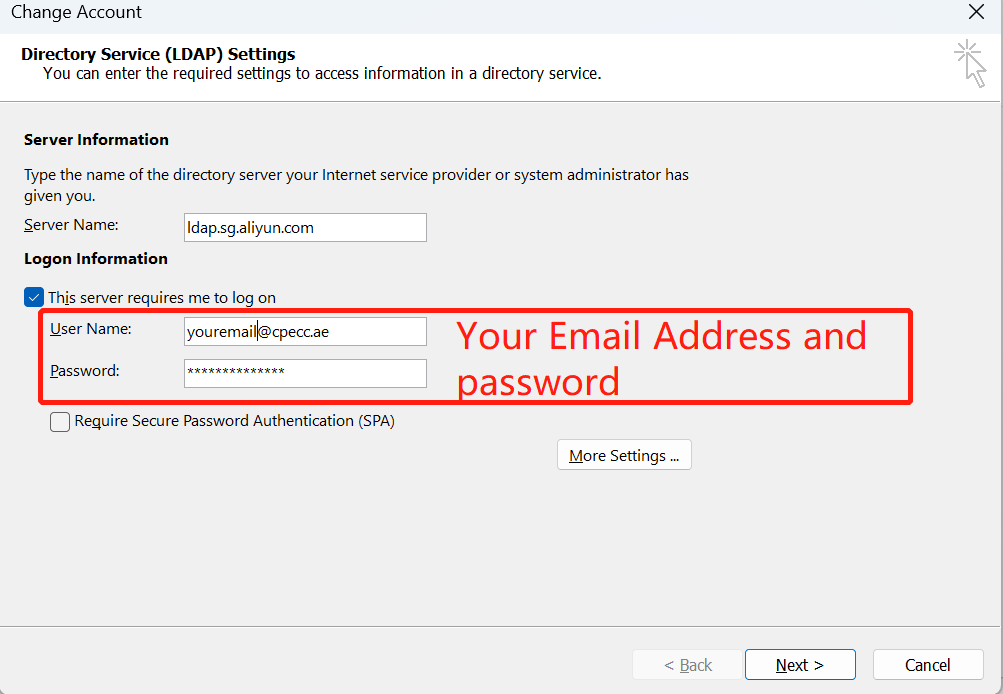Click into the User Name field
Image resolution: width=1003 pixels, height=694 pixels.
coord(305,331)
